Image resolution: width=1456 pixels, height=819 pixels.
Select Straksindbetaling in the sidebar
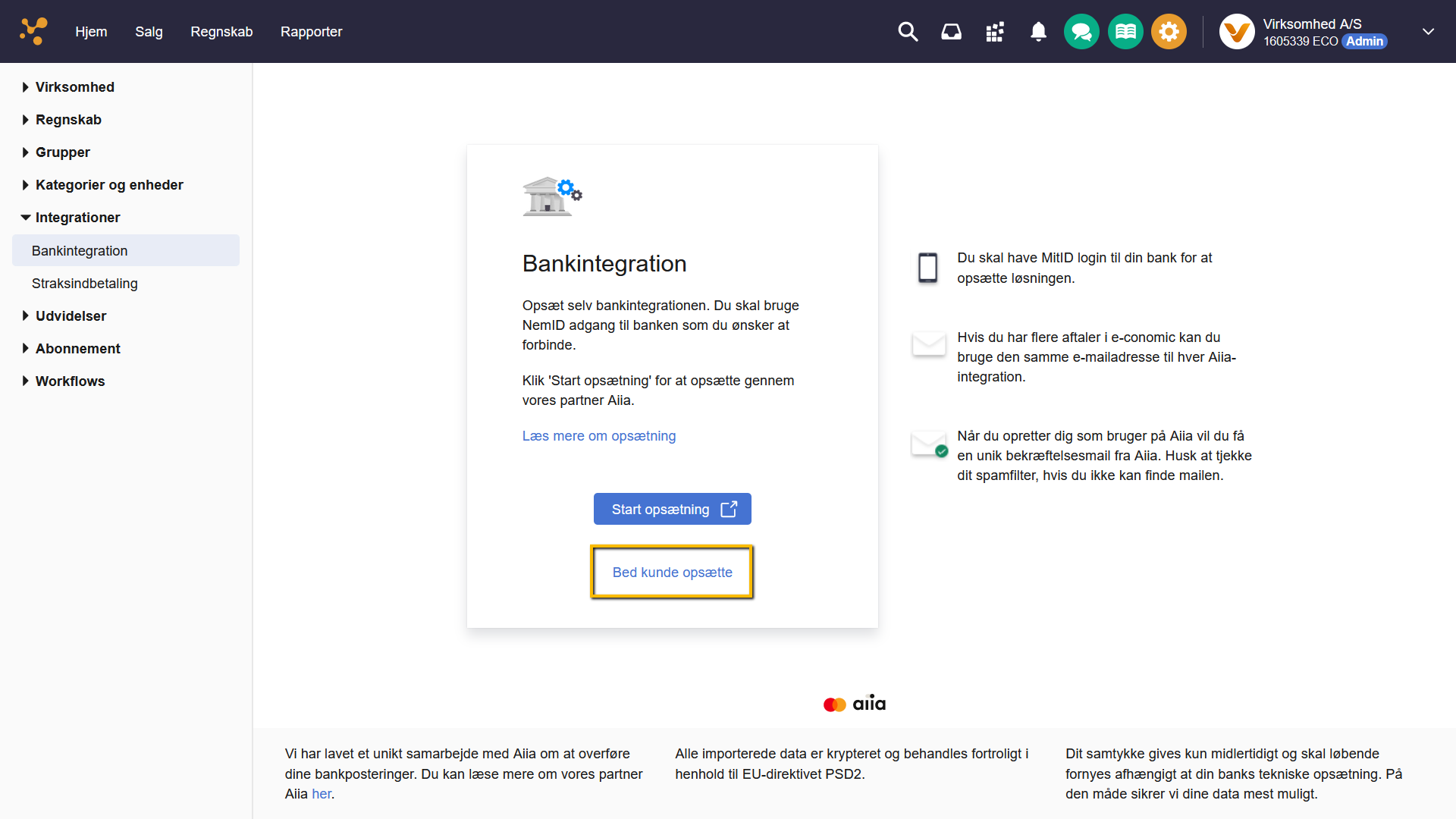[x=85, y=284]
